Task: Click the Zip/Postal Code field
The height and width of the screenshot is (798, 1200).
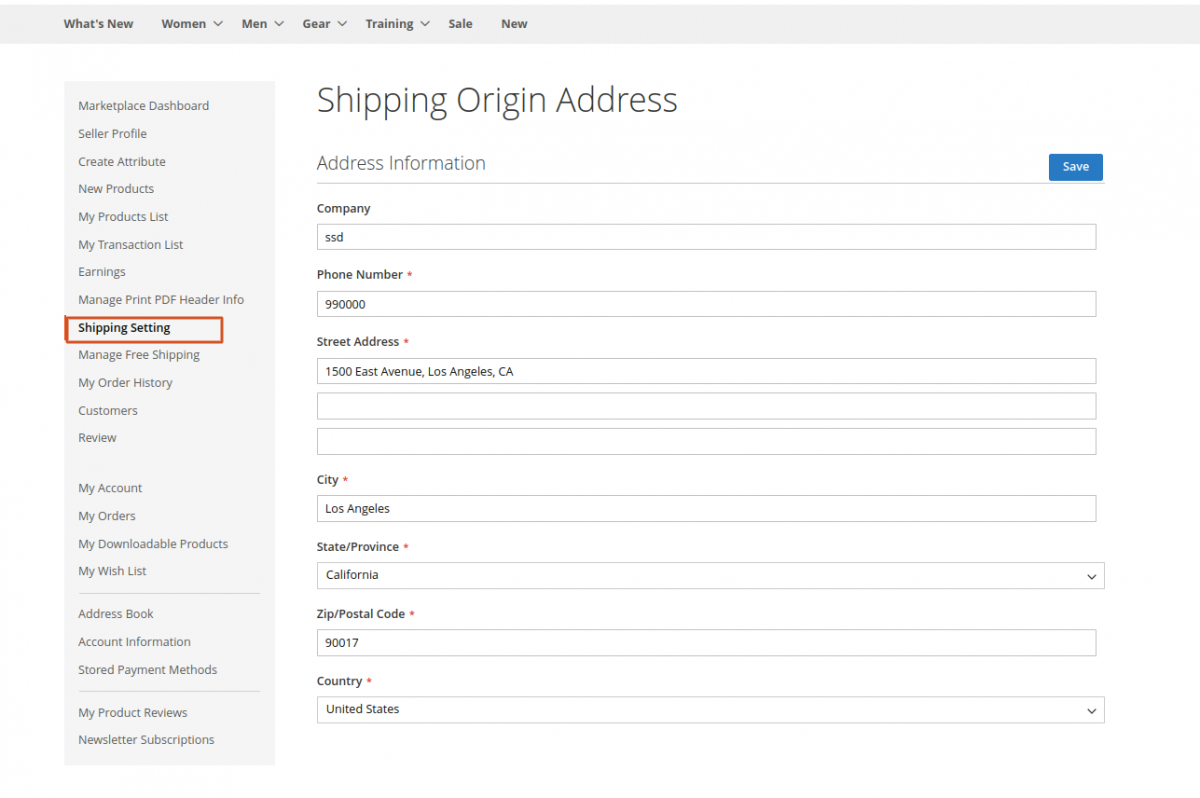Action: pyautogui.click(x=706, y=642)
